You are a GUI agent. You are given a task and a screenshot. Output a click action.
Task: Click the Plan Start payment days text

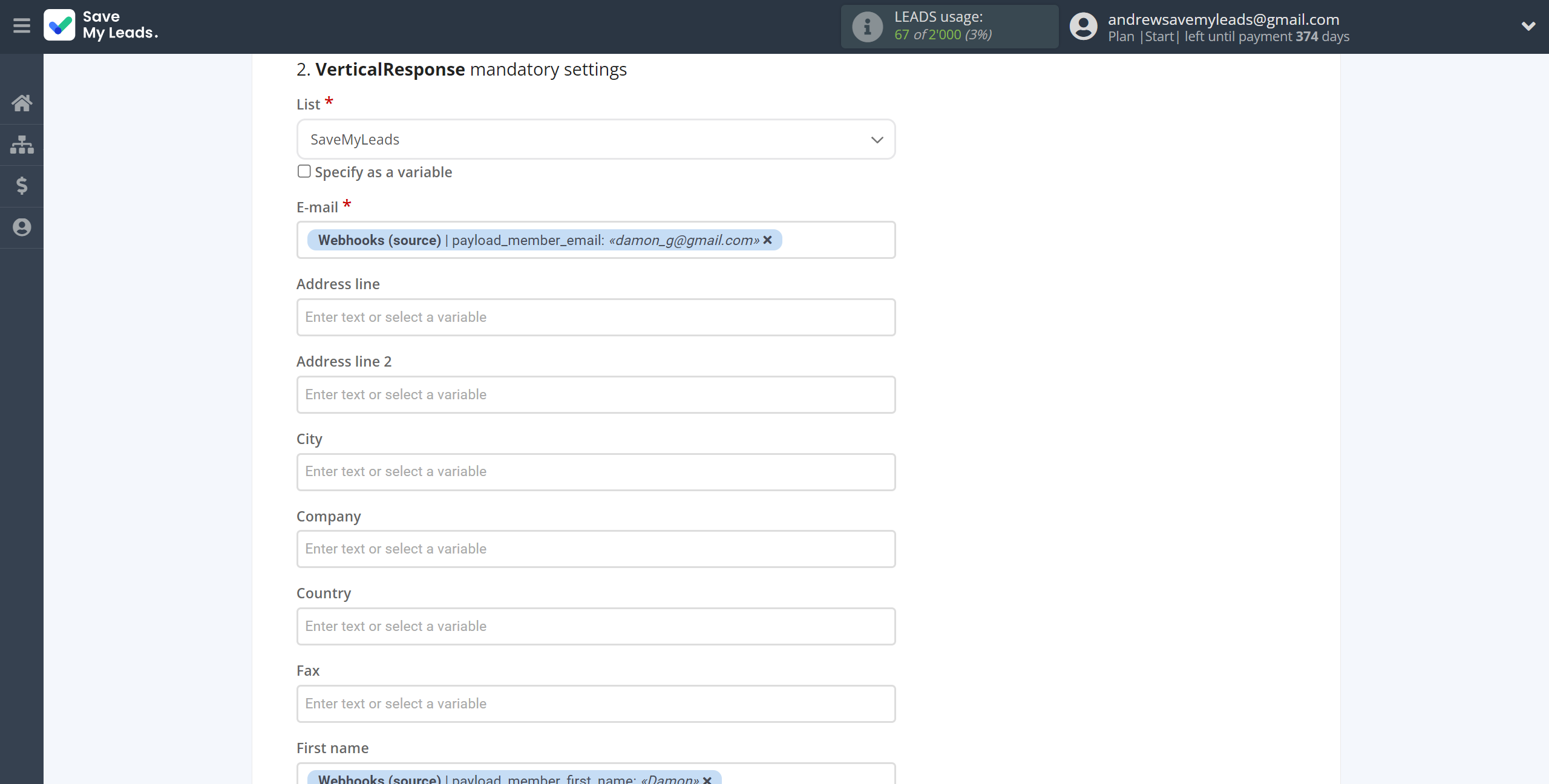[1228, 37]
